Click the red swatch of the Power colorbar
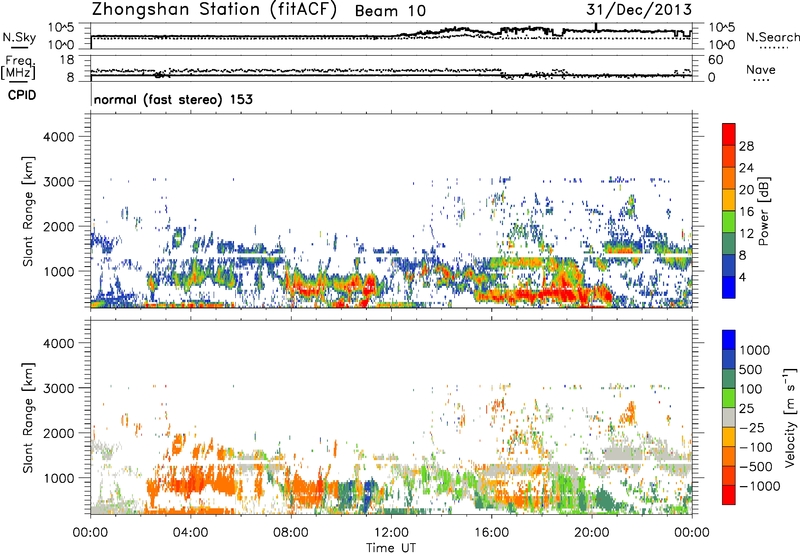The width and height of the screenshot is (800, 554). (x=728, y=134)
